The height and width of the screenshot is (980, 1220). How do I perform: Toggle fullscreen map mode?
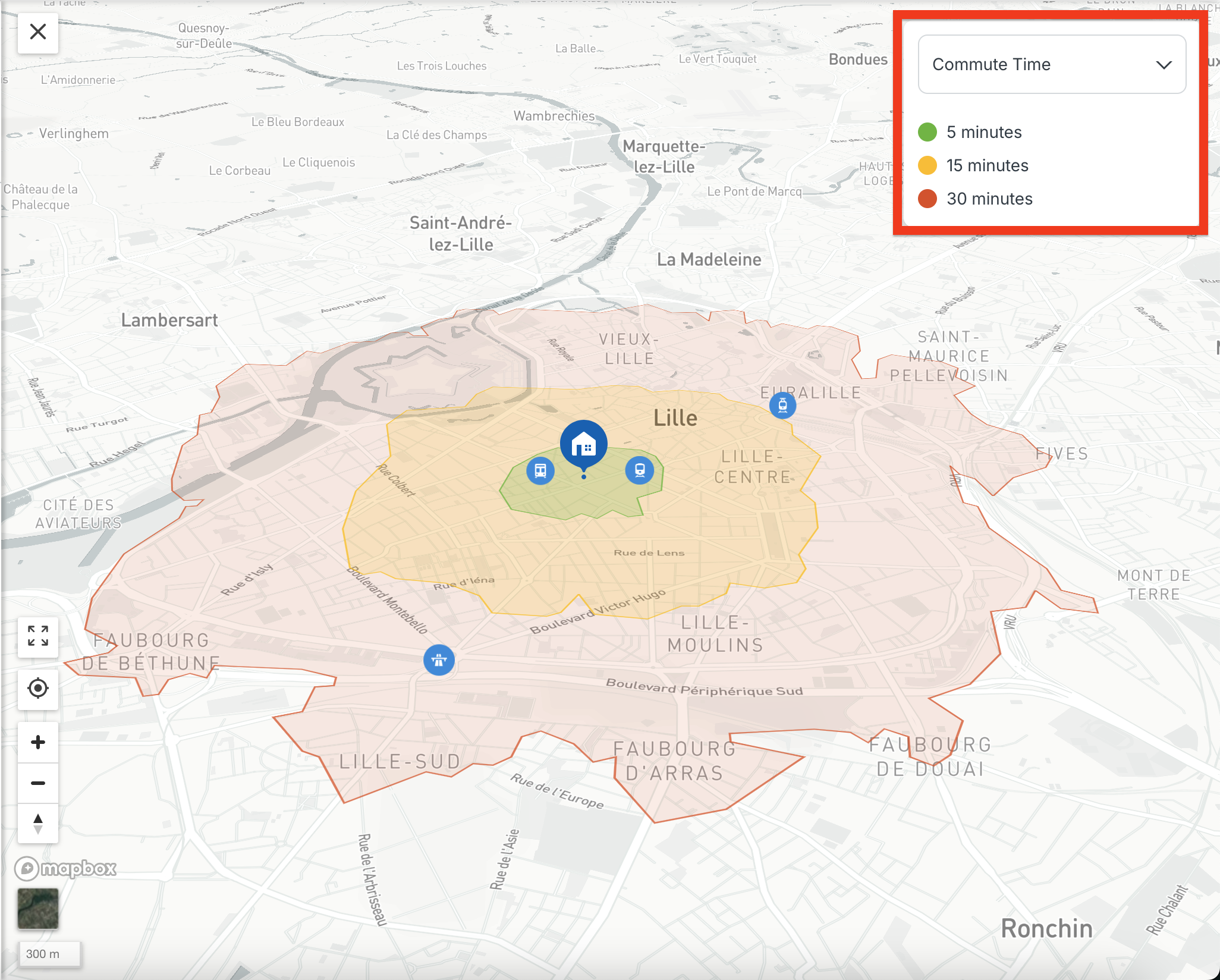click(38, 636)
